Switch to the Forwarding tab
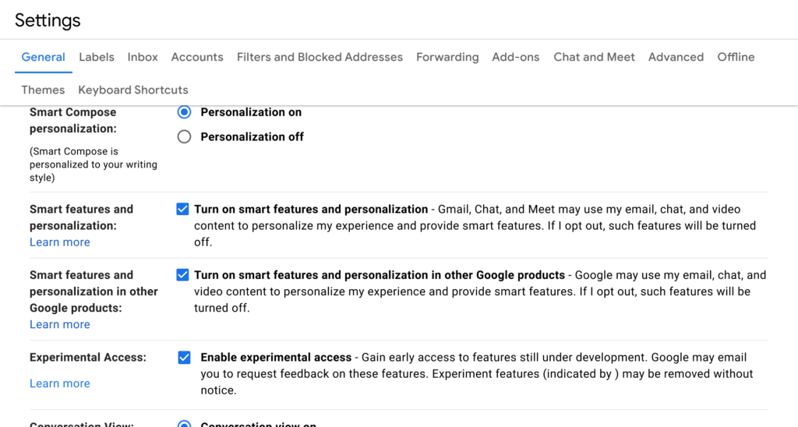The image size is (798, 427). point(447,57)
